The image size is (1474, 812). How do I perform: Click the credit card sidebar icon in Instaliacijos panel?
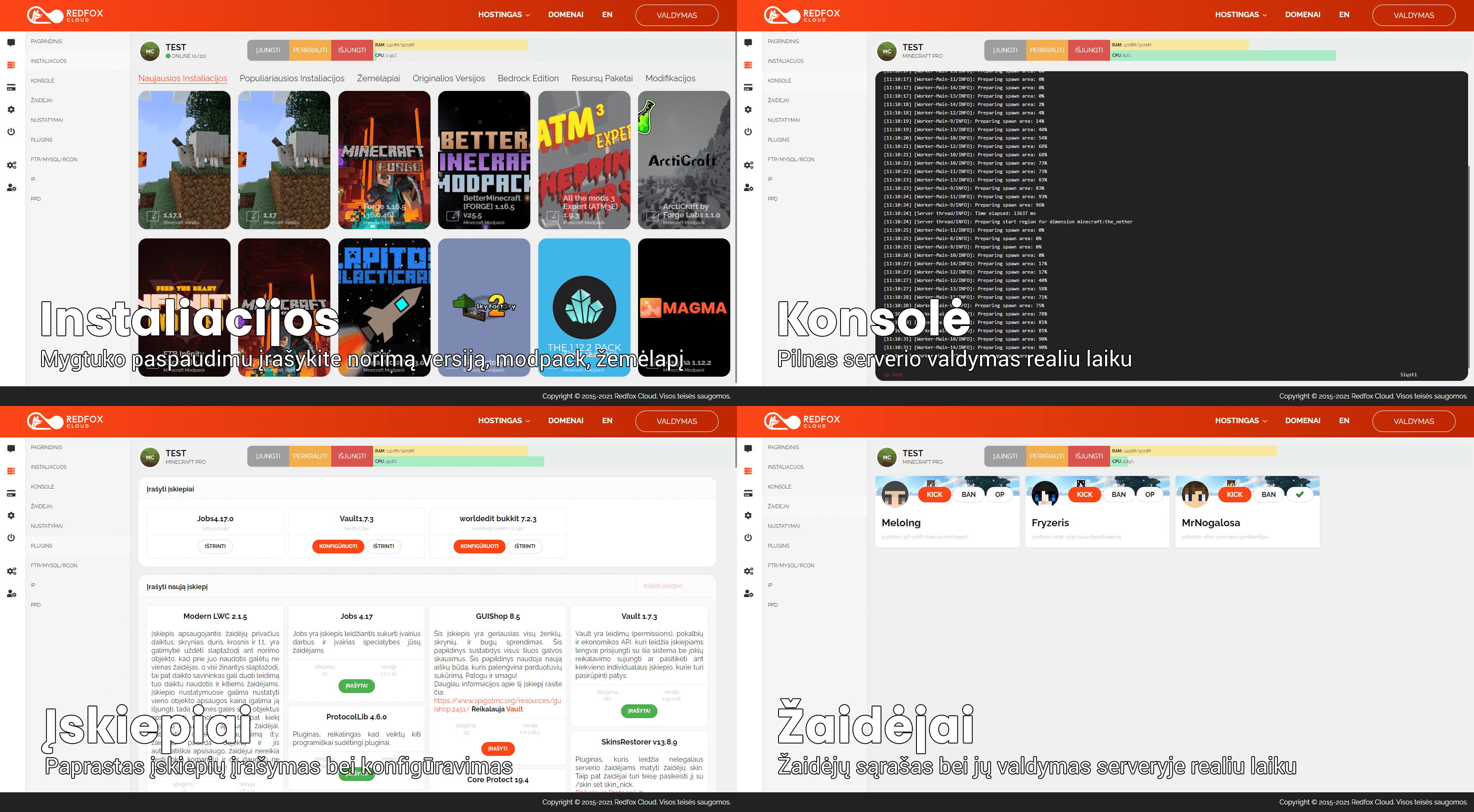pyautogui.click(x=11, y=88)
